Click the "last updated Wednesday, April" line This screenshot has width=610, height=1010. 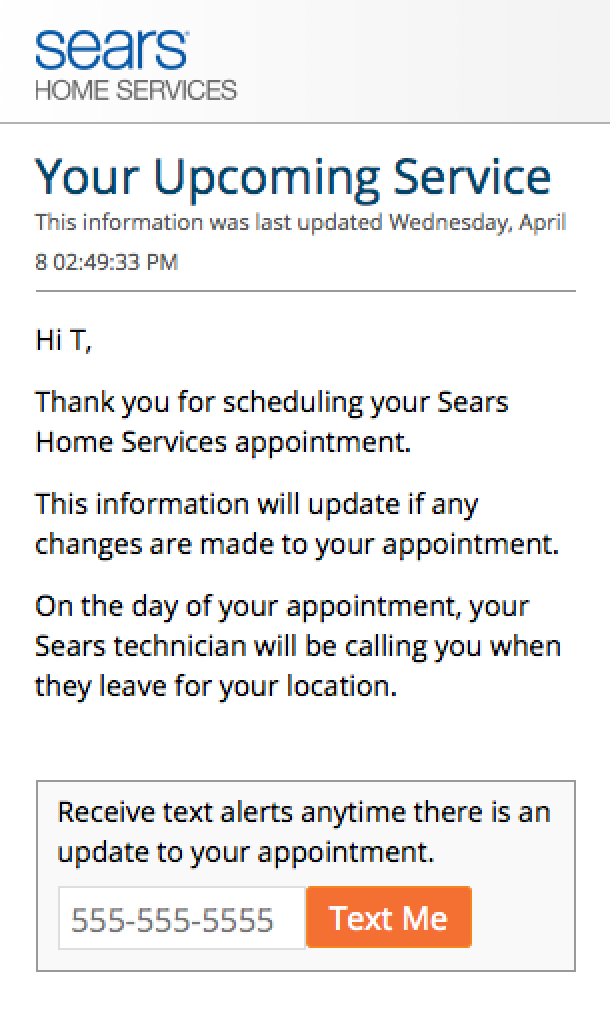click(300, 222)
